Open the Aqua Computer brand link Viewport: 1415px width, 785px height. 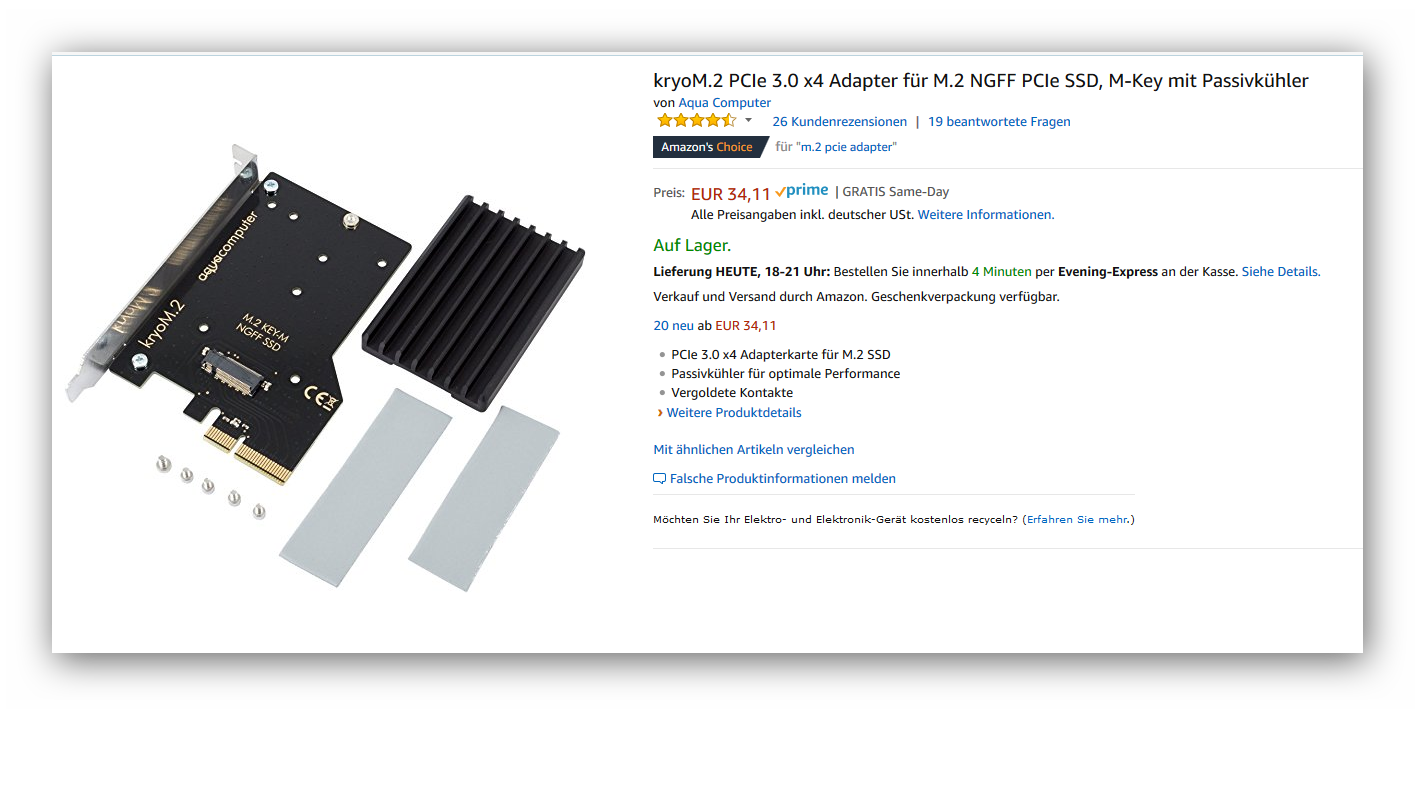(x=725, y=102)
